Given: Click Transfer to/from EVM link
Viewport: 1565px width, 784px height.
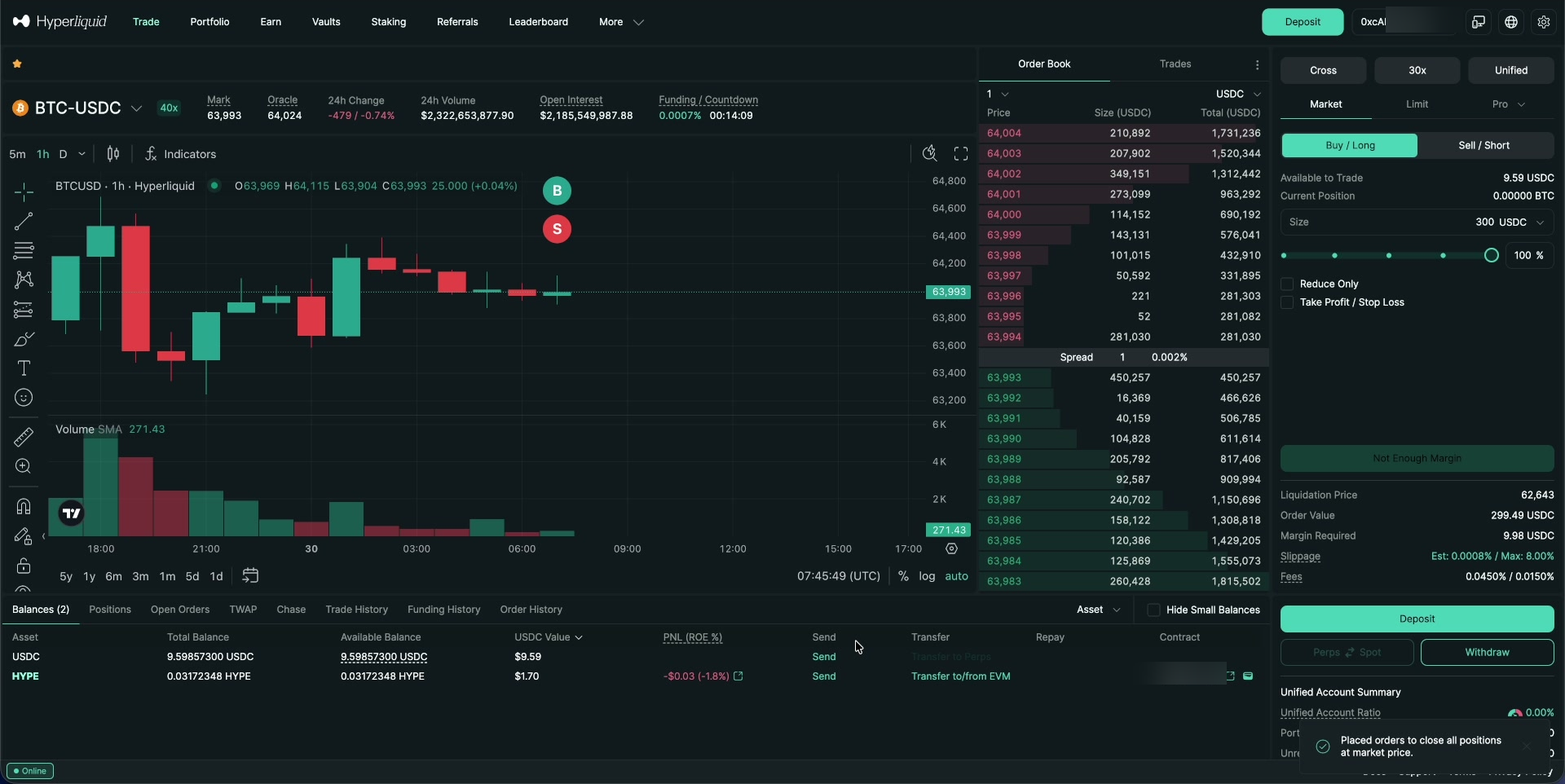Looking at the screenshot, I should coord(960,676).
